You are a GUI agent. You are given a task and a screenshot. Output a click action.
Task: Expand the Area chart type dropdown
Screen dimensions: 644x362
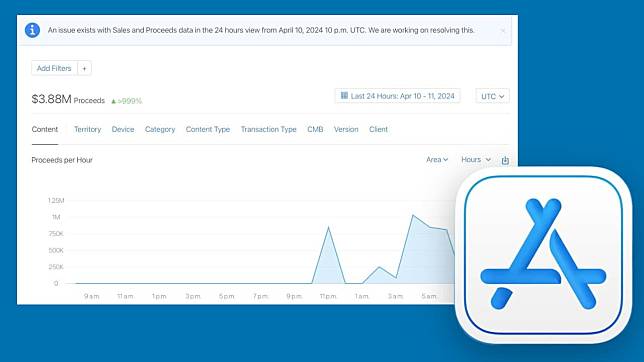(437, 159)
